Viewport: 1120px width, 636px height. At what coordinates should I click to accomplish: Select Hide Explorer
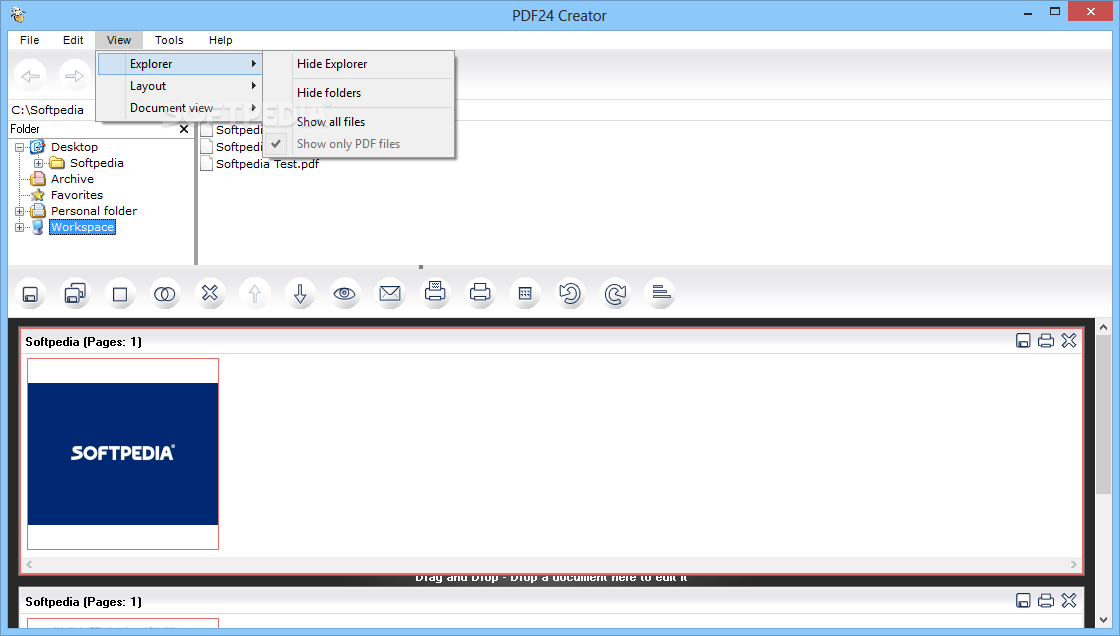pos(359,64)
